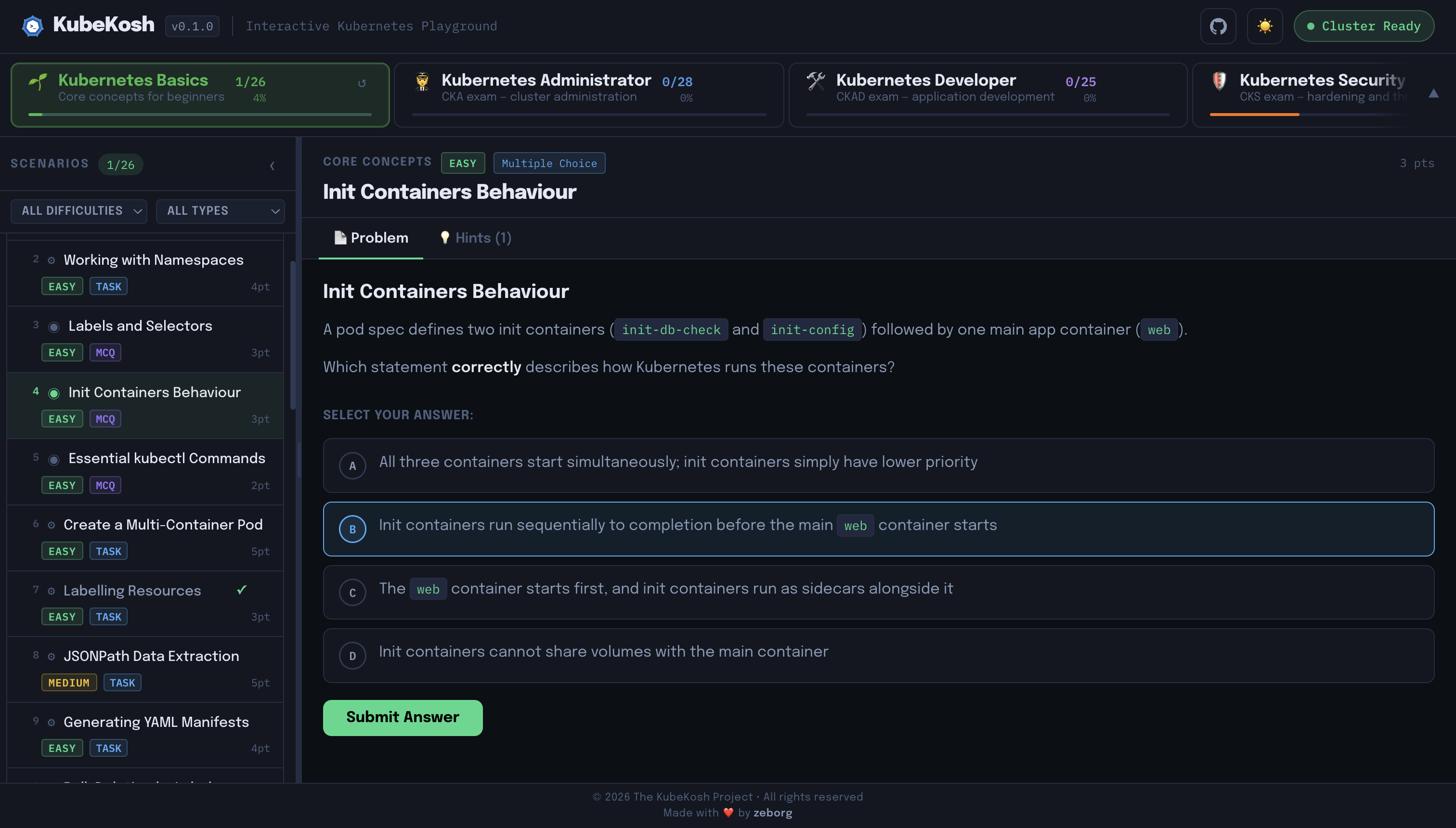1456x828 pixels.
Task: Click gear icon beside Generating YAML Manifests
Action: (51, 722)
